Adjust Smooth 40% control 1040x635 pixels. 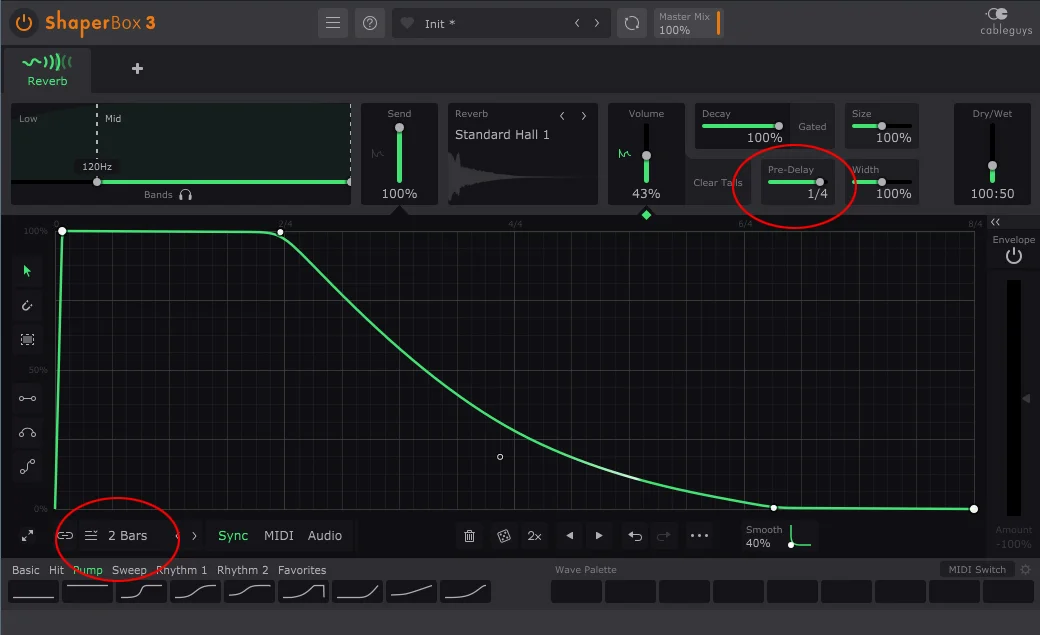click(778, 536)
